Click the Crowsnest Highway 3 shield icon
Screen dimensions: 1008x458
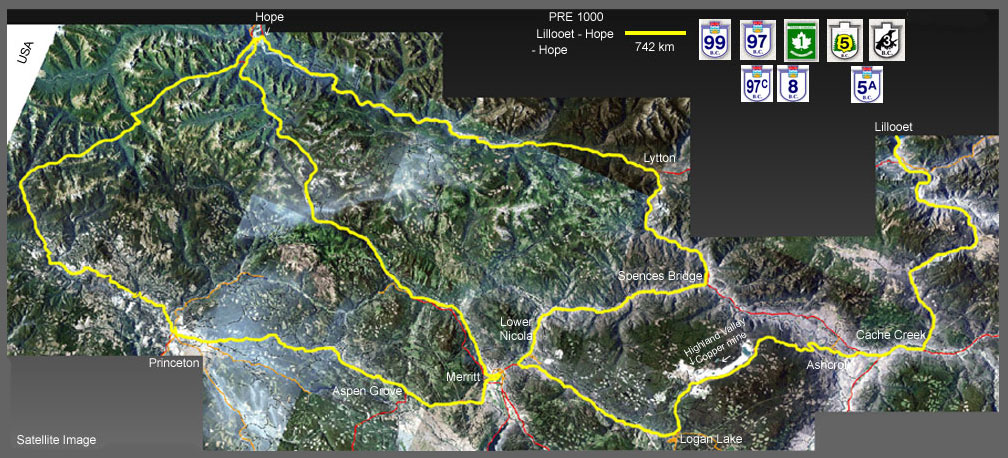click(x=885, y=42)
